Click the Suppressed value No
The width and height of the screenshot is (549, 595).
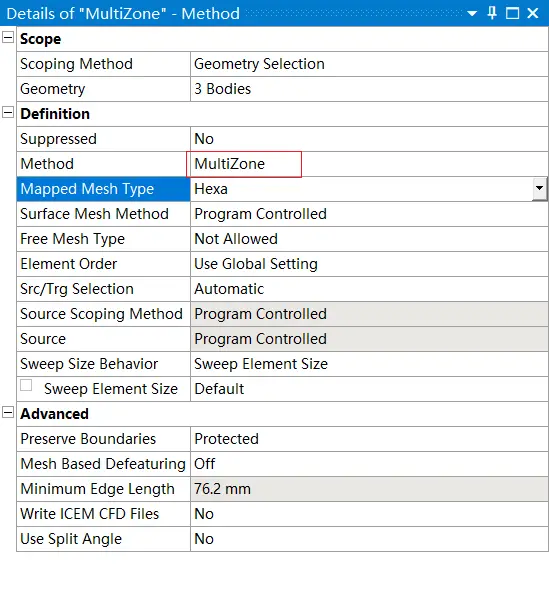[x=369, y=139]
